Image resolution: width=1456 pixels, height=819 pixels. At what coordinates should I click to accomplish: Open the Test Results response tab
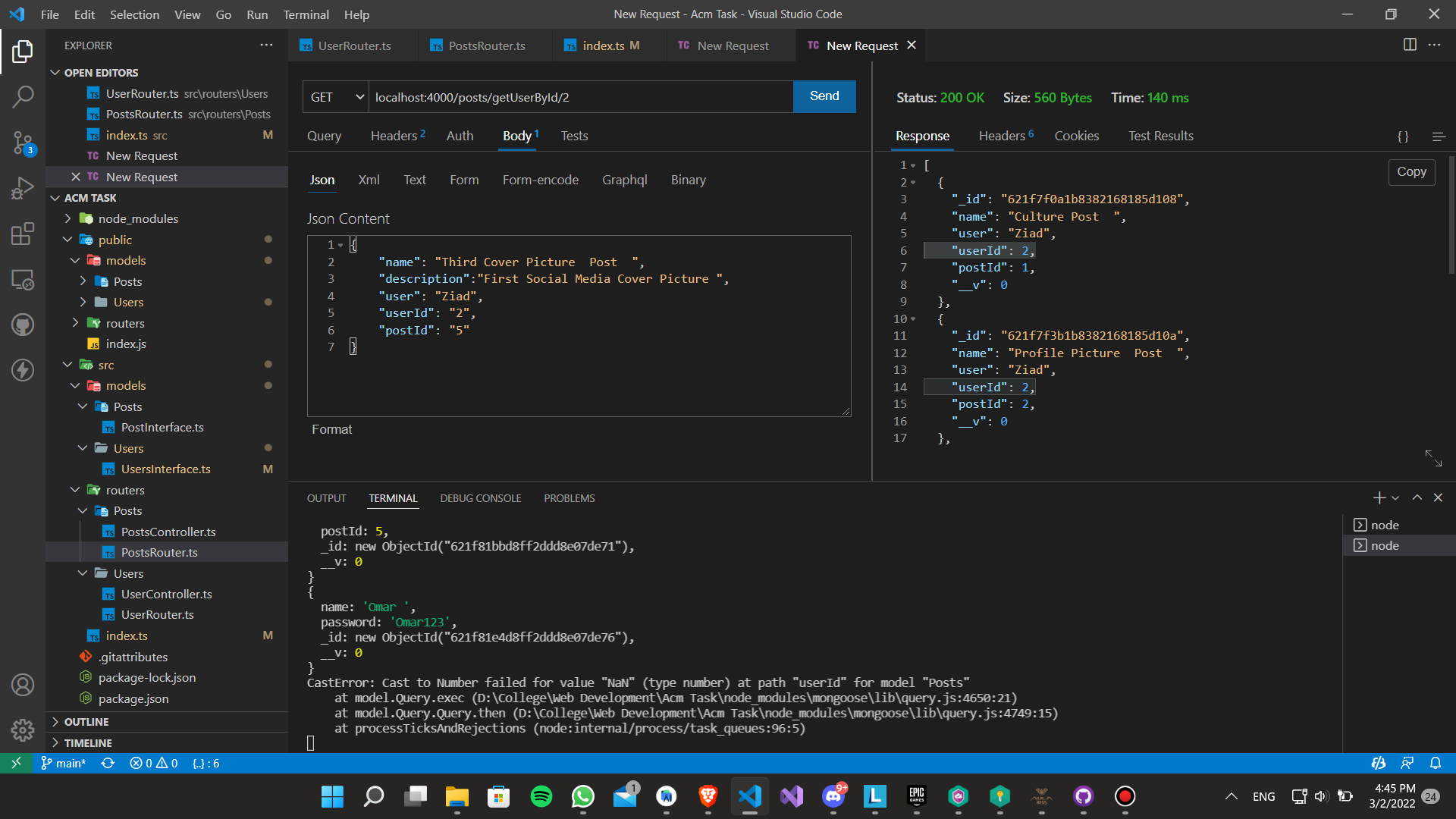tap(1160, 136)
